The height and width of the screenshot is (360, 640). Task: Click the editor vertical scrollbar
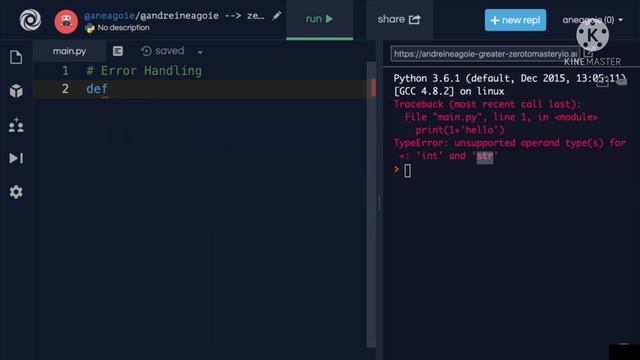pos(371,204)
